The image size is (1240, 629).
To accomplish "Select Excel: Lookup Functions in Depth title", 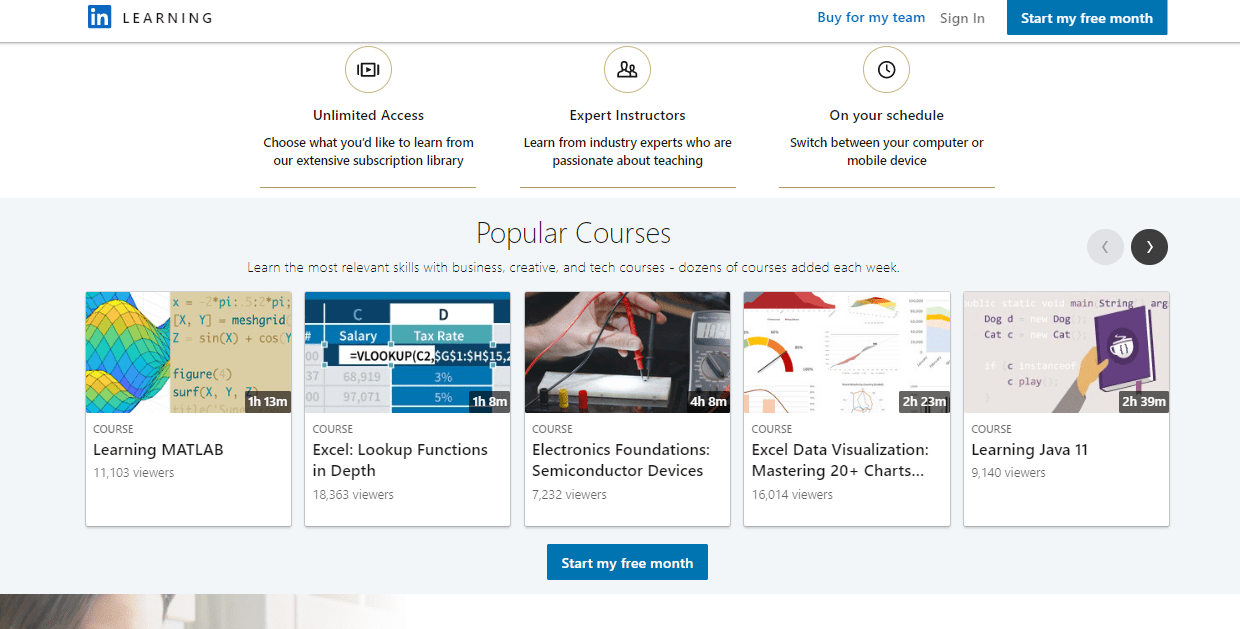I will point(400,460).
